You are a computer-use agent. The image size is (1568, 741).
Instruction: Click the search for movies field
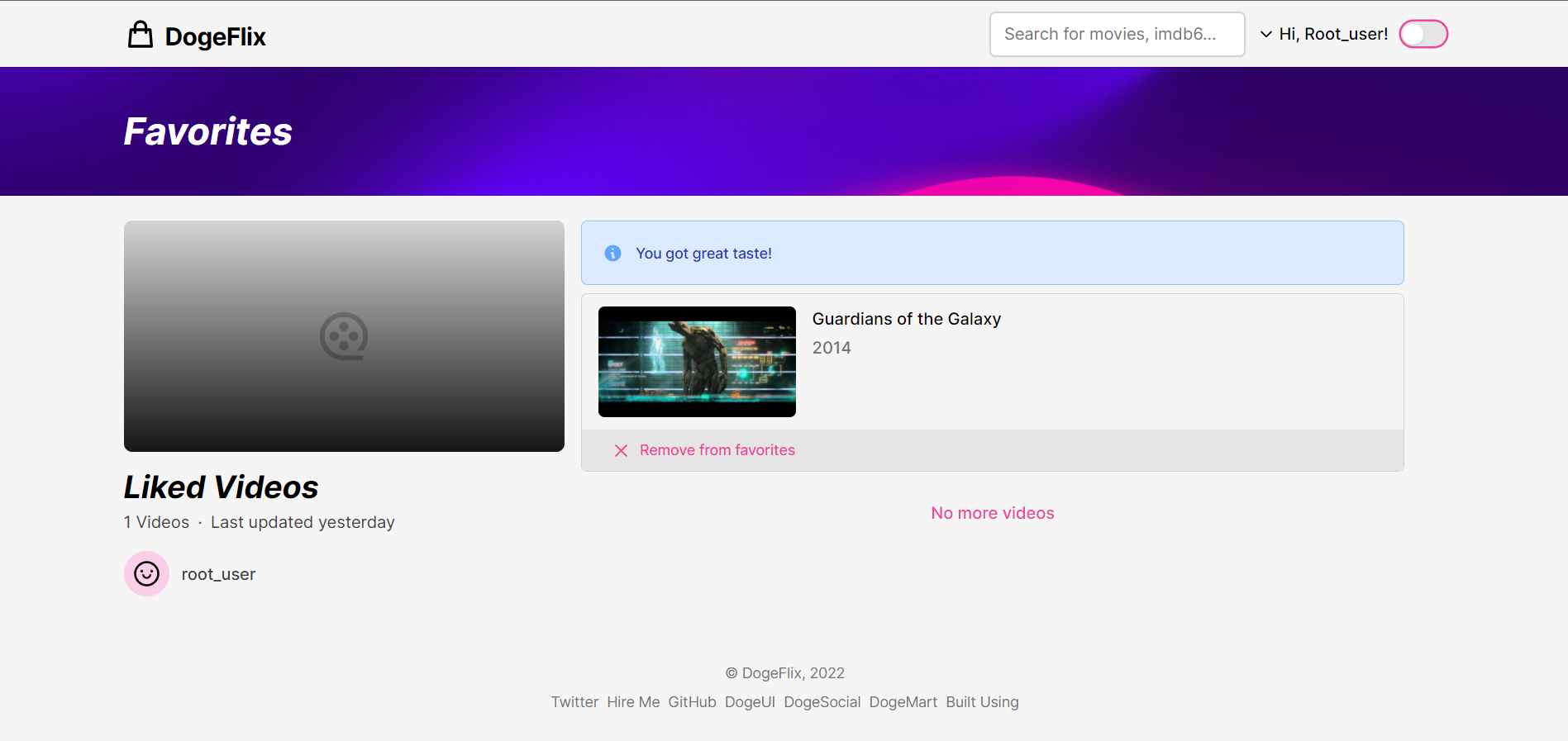[x=1117, y=35]
